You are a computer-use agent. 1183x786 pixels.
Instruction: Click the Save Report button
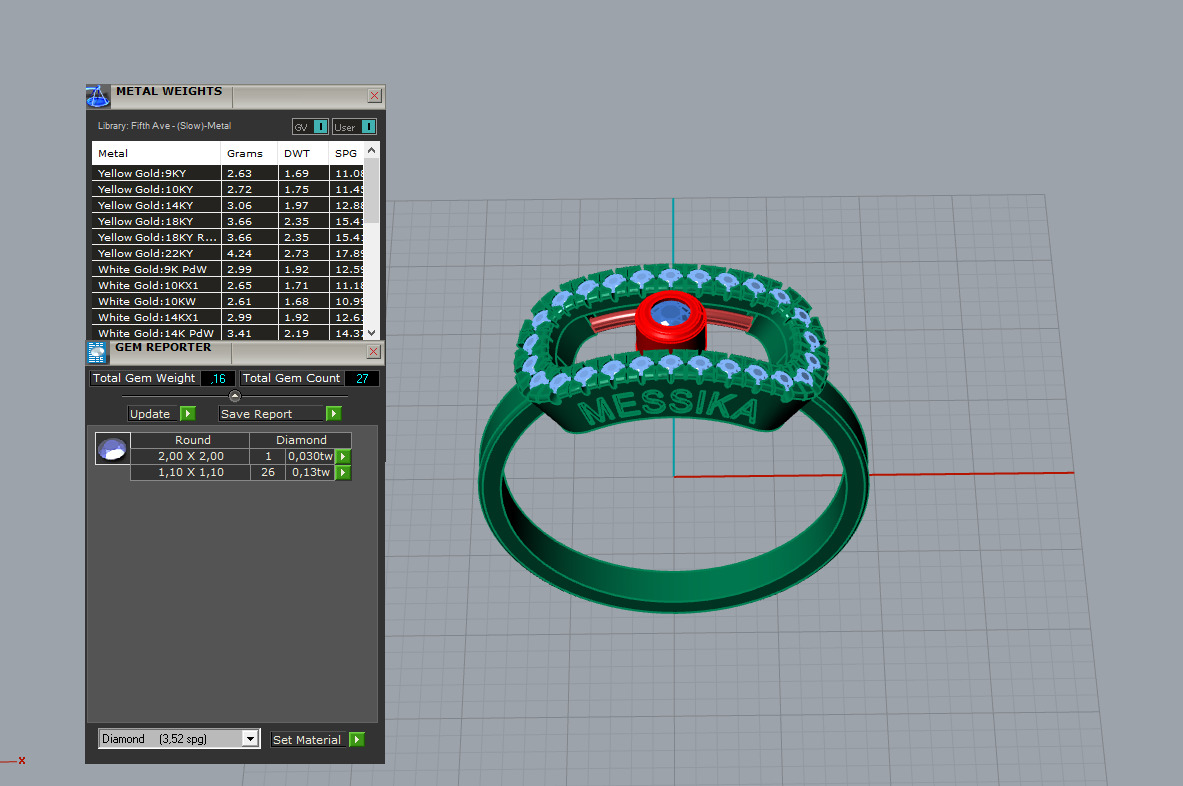point(272,413)
